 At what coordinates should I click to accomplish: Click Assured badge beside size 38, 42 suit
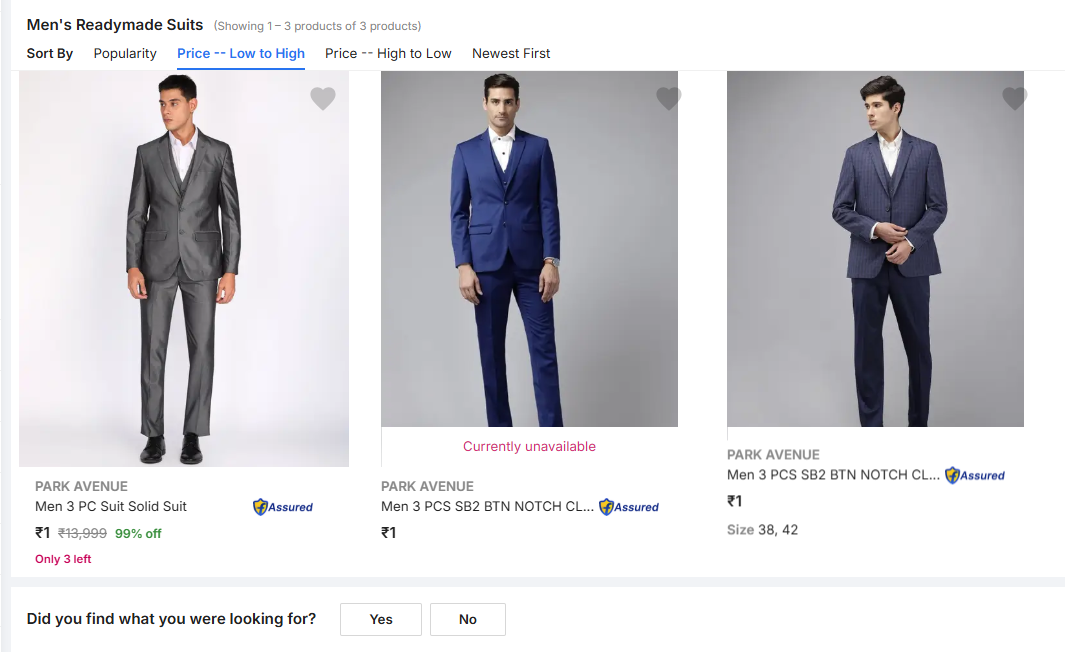[975, 476]
